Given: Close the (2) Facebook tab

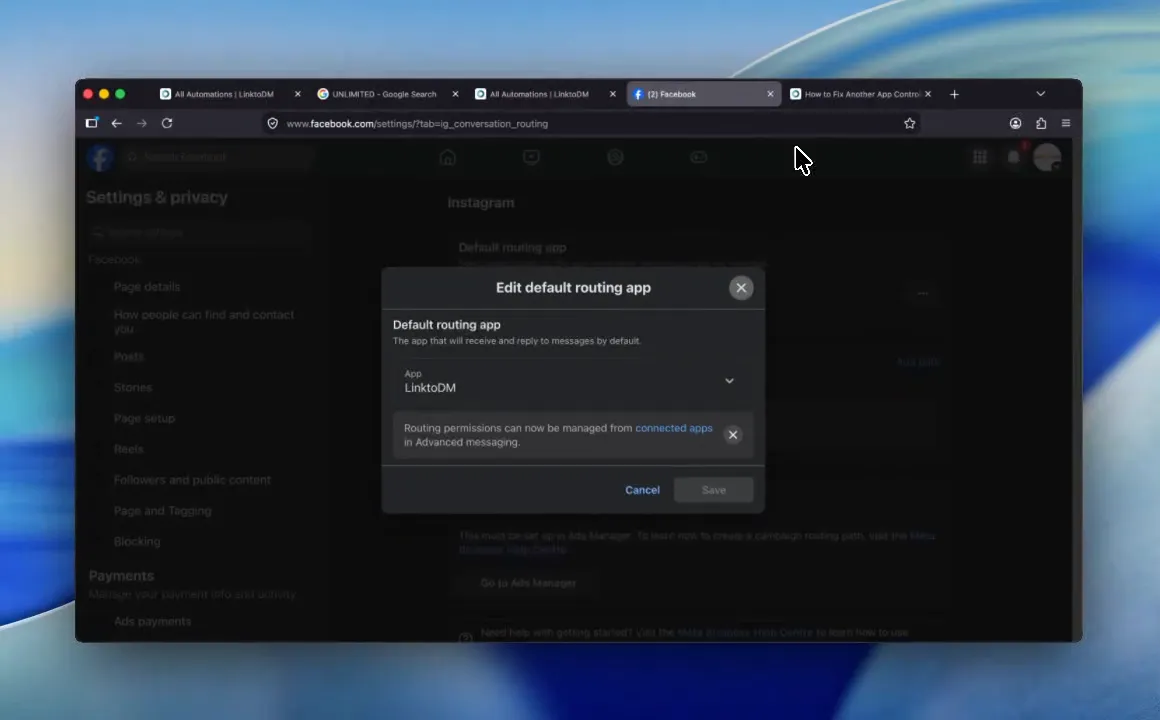Looking at the screenshot, I should (770, 94).
